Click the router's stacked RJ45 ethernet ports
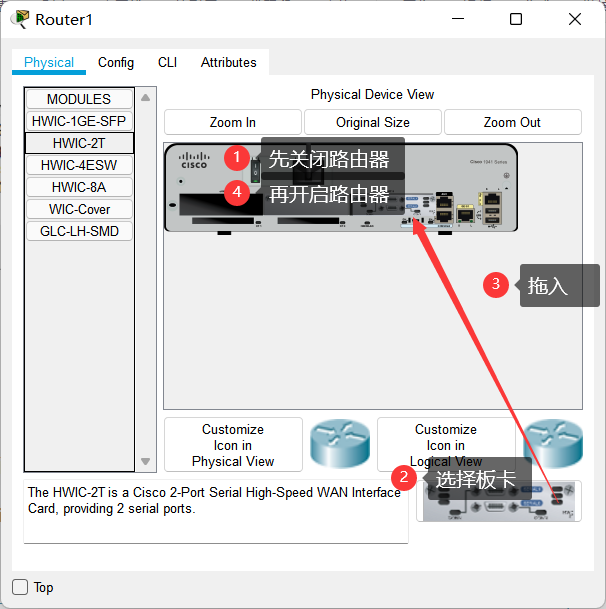 [x=444, y=207]
